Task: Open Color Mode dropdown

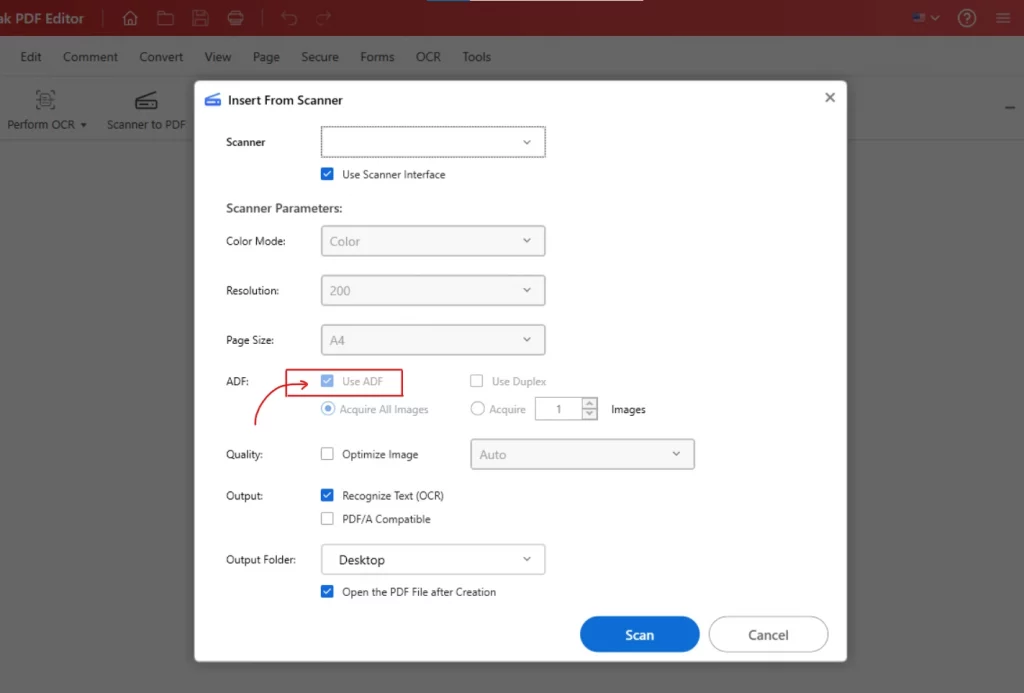Action: click(433, 241)
